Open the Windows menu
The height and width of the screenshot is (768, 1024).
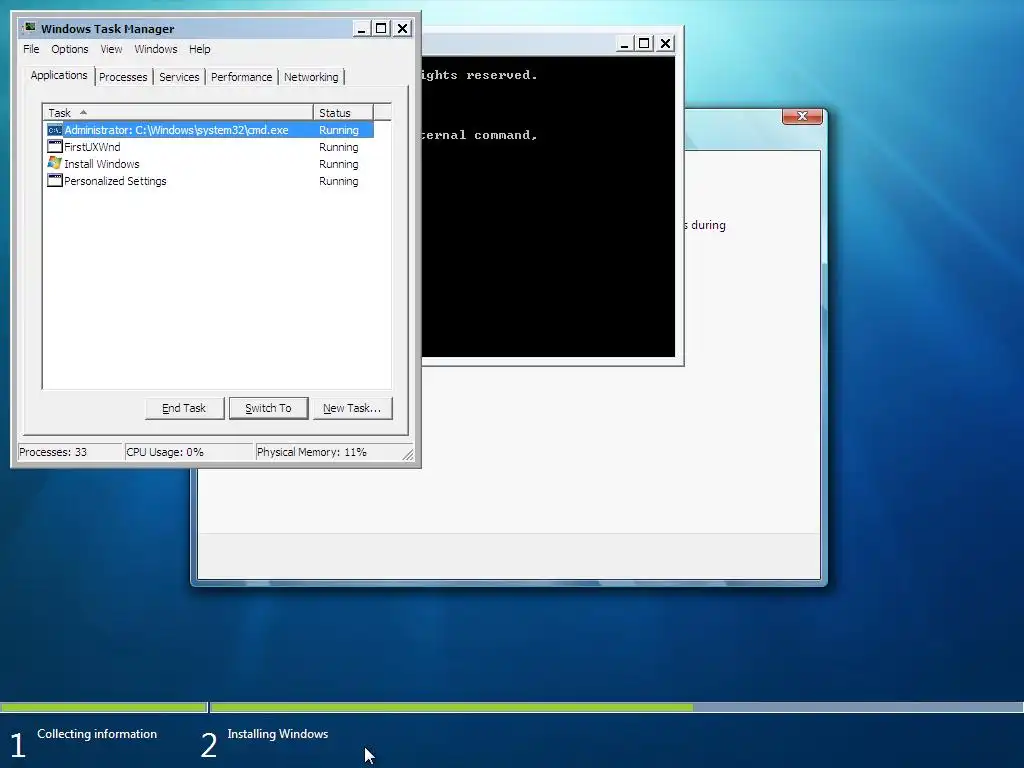pyautogui.click(x=155, y=49)
